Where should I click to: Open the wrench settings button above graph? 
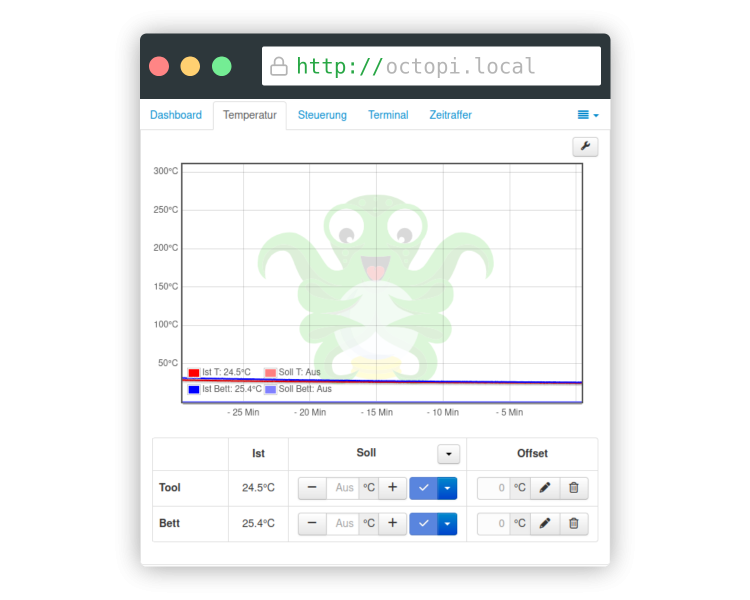click(585, 147)
